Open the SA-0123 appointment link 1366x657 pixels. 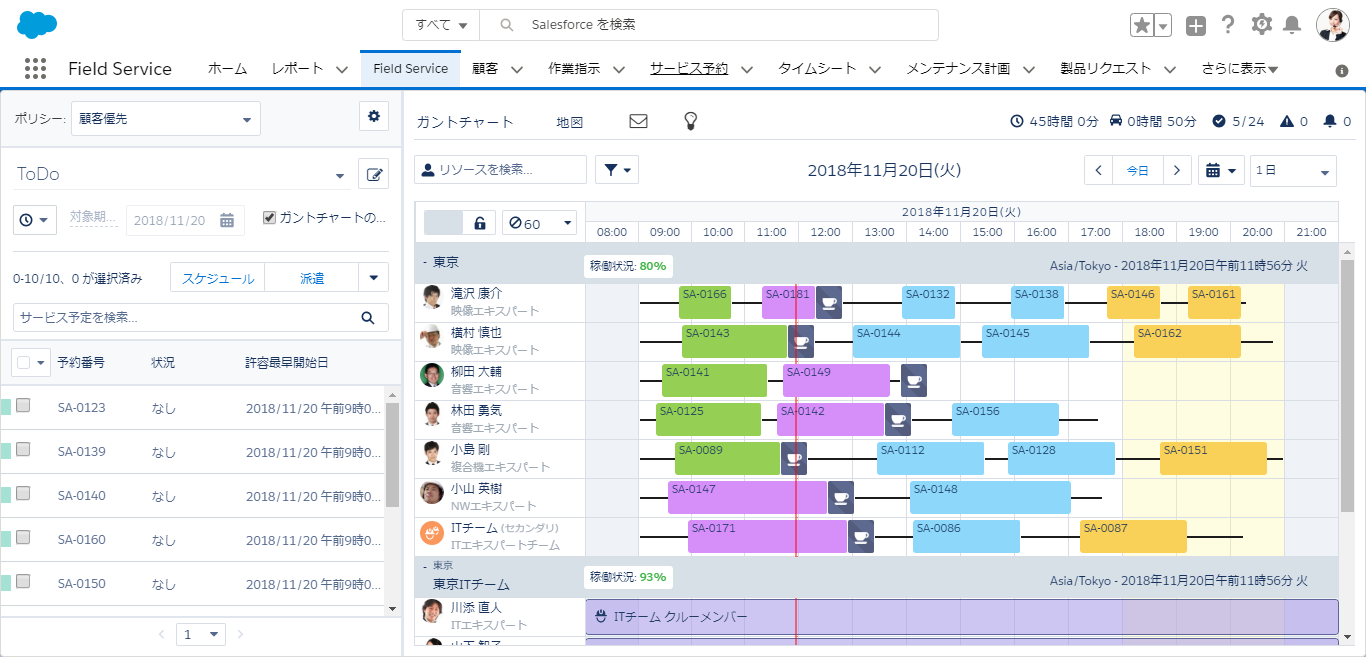82,408
